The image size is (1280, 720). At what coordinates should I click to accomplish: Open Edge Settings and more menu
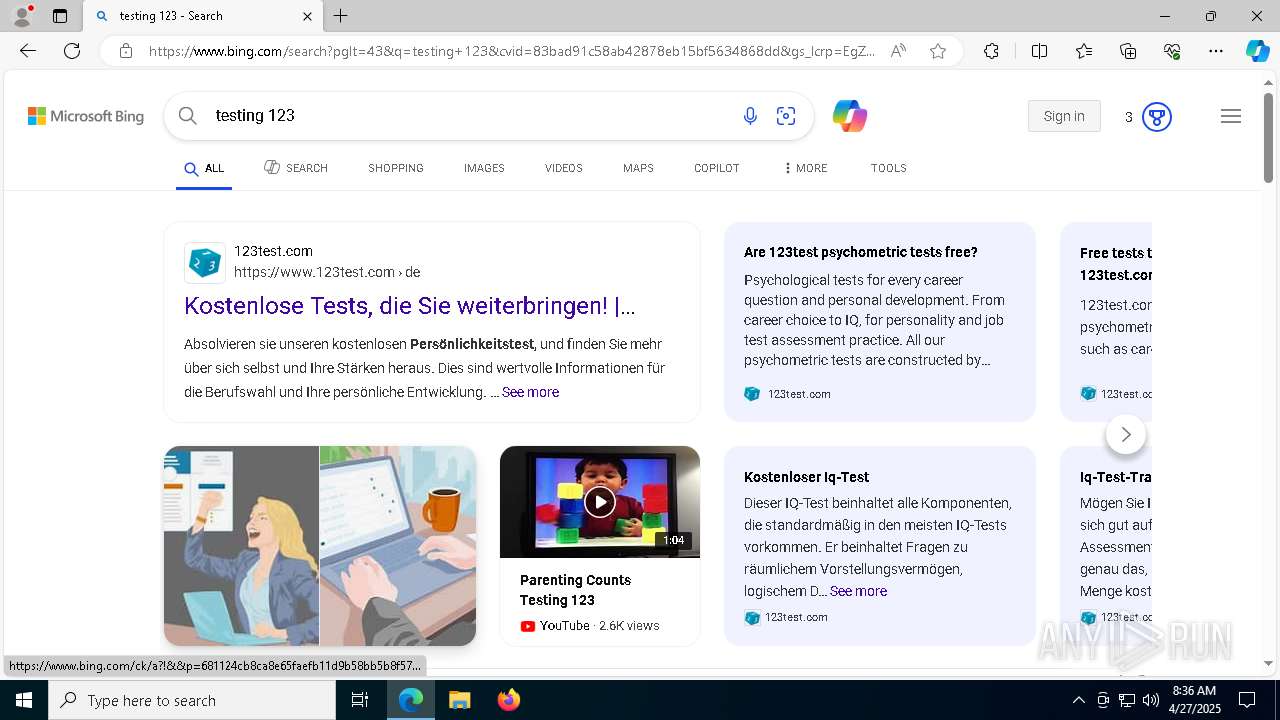pyautogui.click(x=1216, y=51)
